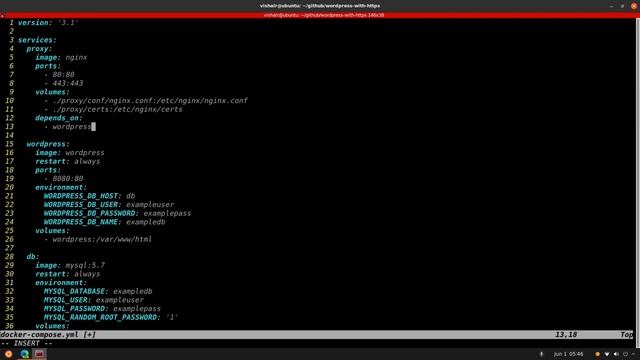Place cursor on "version: '3.1'" line

coord(48,23)
